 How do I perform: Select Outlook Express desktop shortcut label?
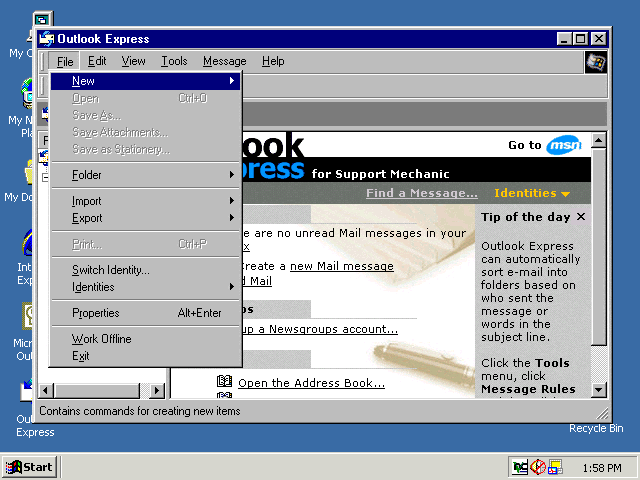[35, 426]
